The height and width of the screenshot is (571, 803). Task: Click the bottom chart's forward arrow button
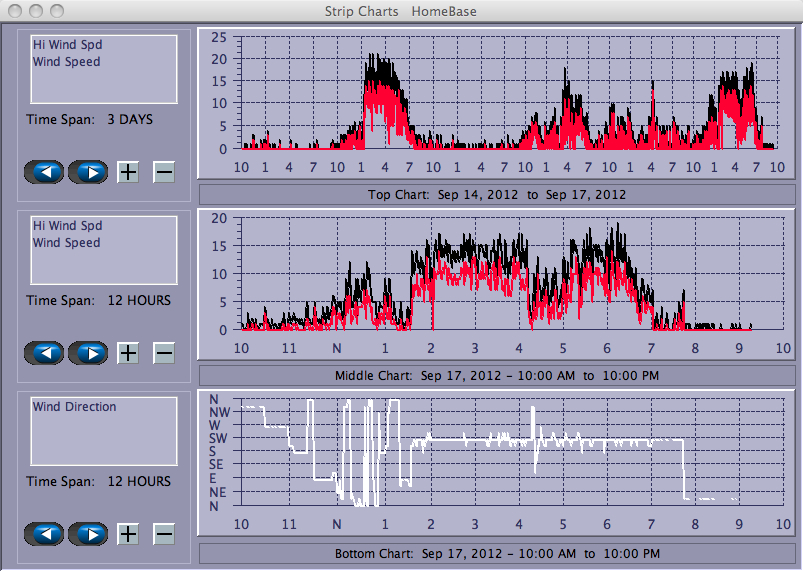pyautogui.click(x=88, y=534)
